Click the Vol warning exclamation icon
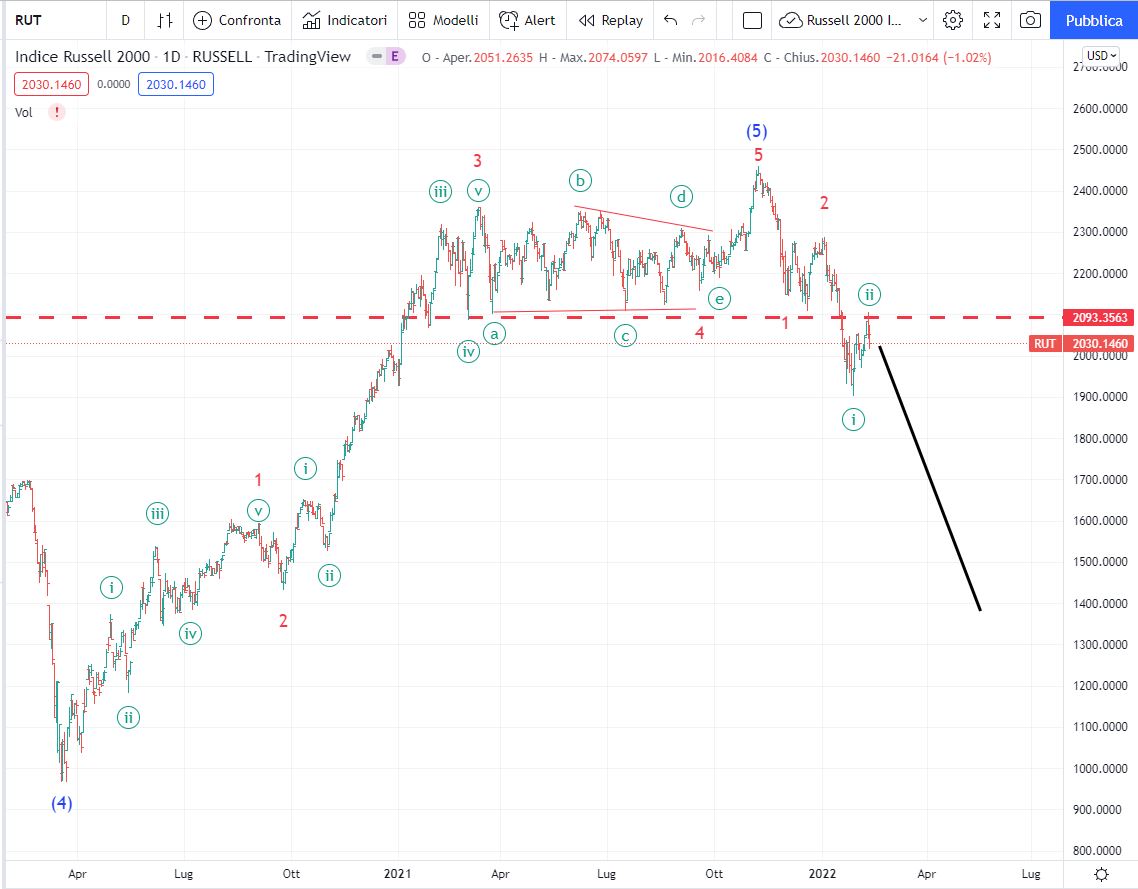This screenshot has height=889, width=1138. coord(57,112)
